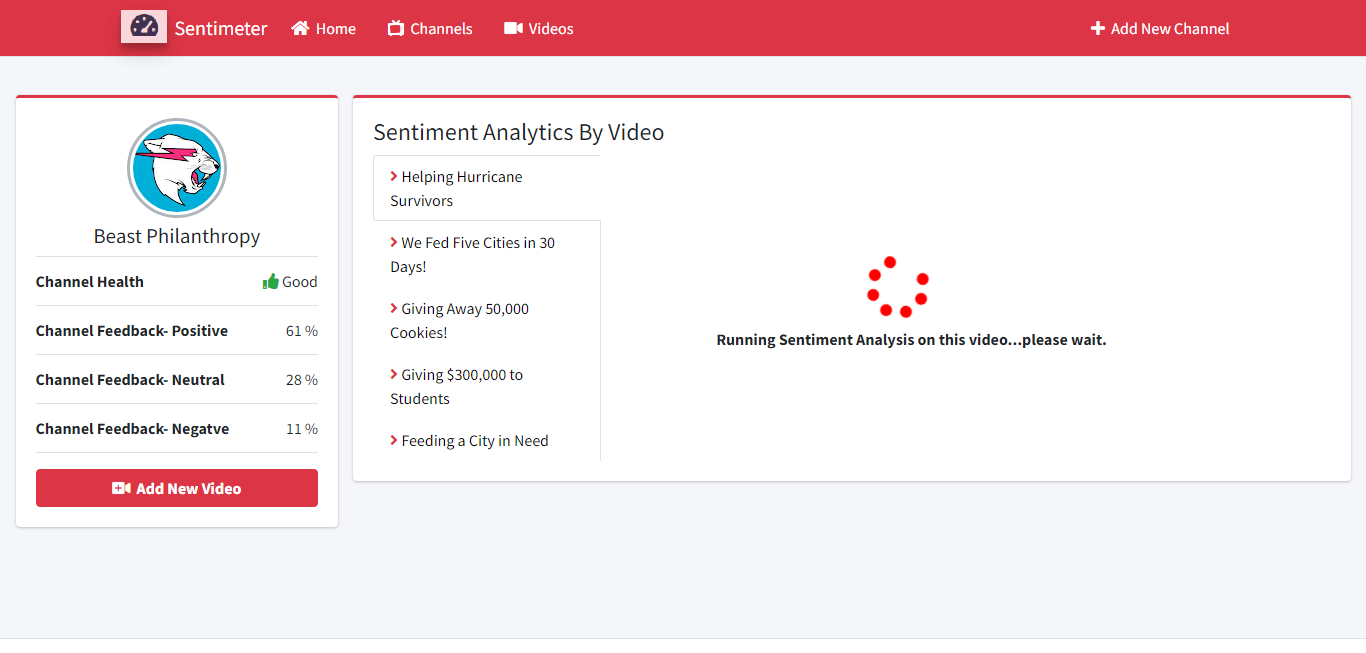Click the Channel Feedback- Positive label
Viewport: 1366px width, 653px height.
click(132, 331)
